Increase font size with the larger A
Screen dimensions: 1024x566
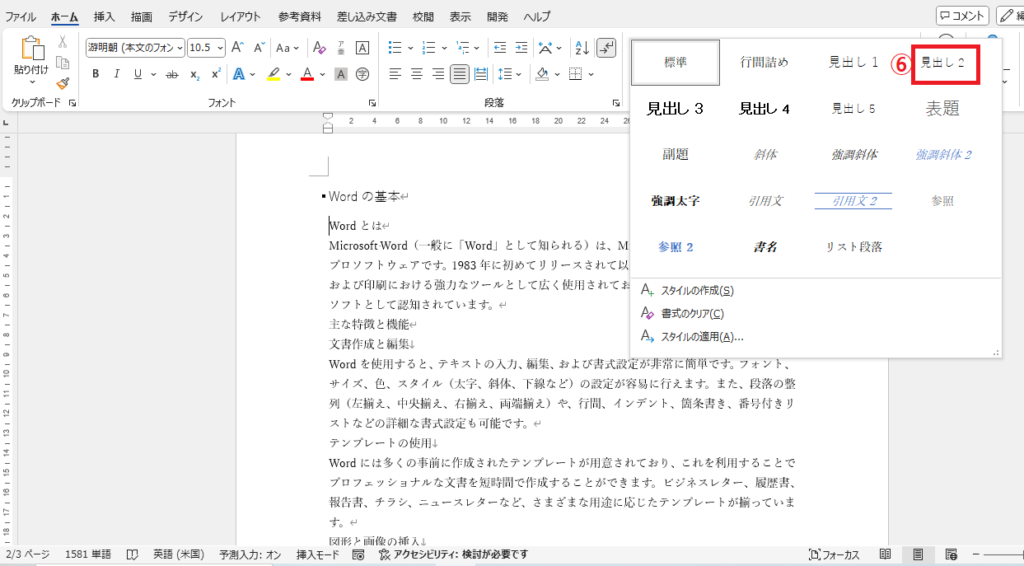tap(238, 48)
